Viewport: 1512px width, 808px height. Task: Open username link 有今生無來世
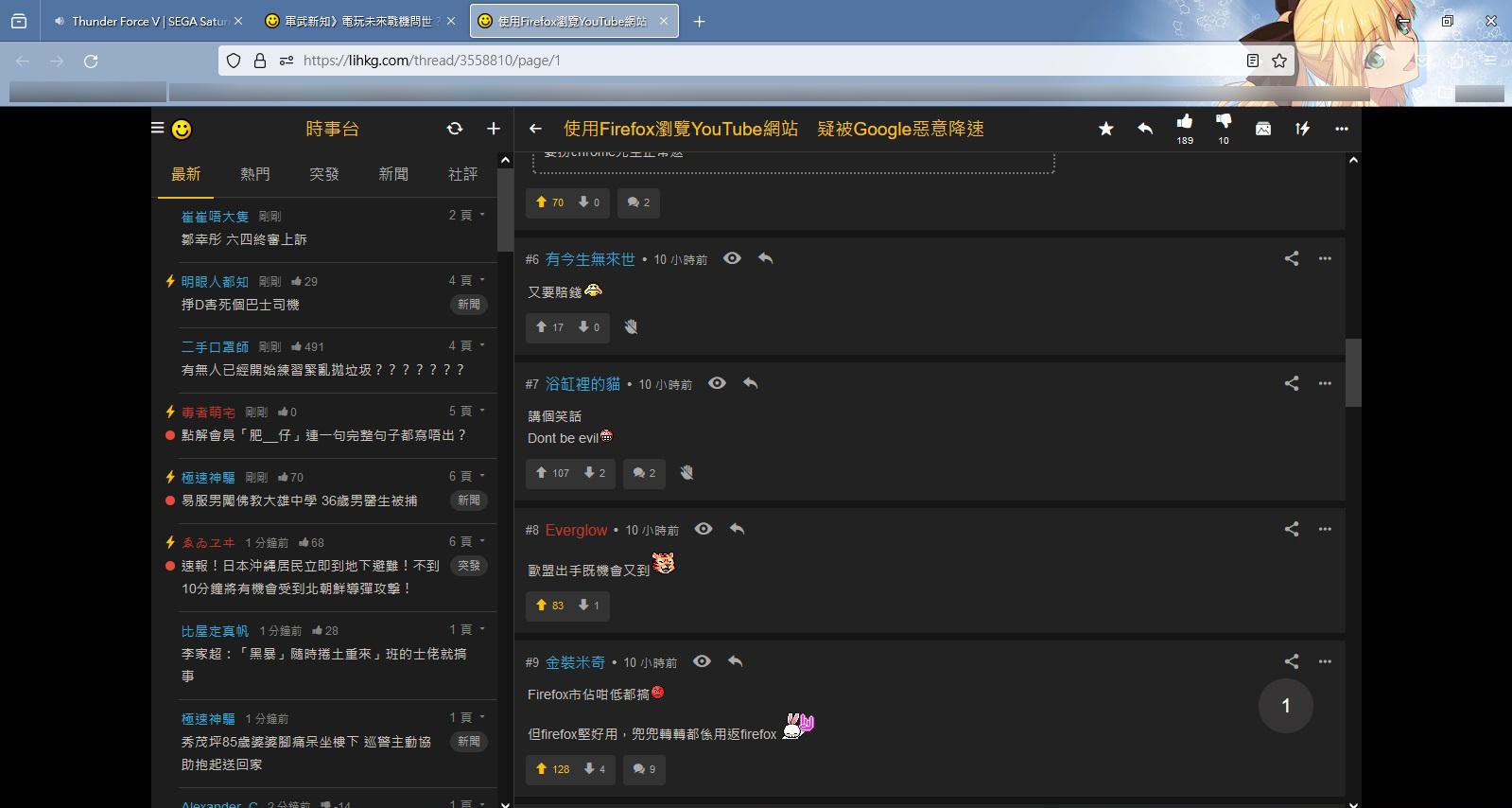pos(590,259)
